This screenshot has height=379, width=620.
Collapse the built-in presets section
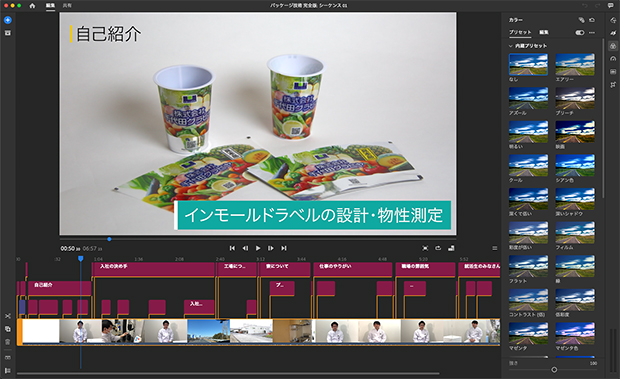tap(510, 46)
